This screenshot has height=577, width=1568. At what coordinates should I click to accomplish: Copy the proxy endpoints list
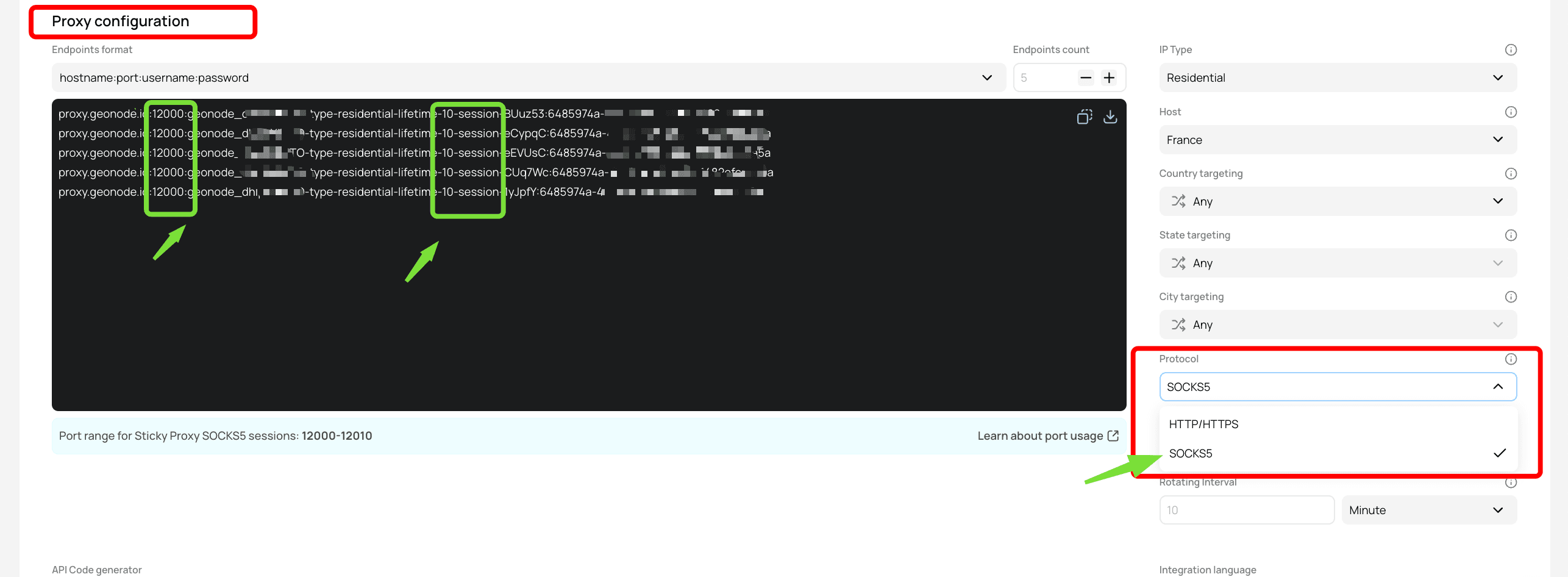pos(1085,116)
